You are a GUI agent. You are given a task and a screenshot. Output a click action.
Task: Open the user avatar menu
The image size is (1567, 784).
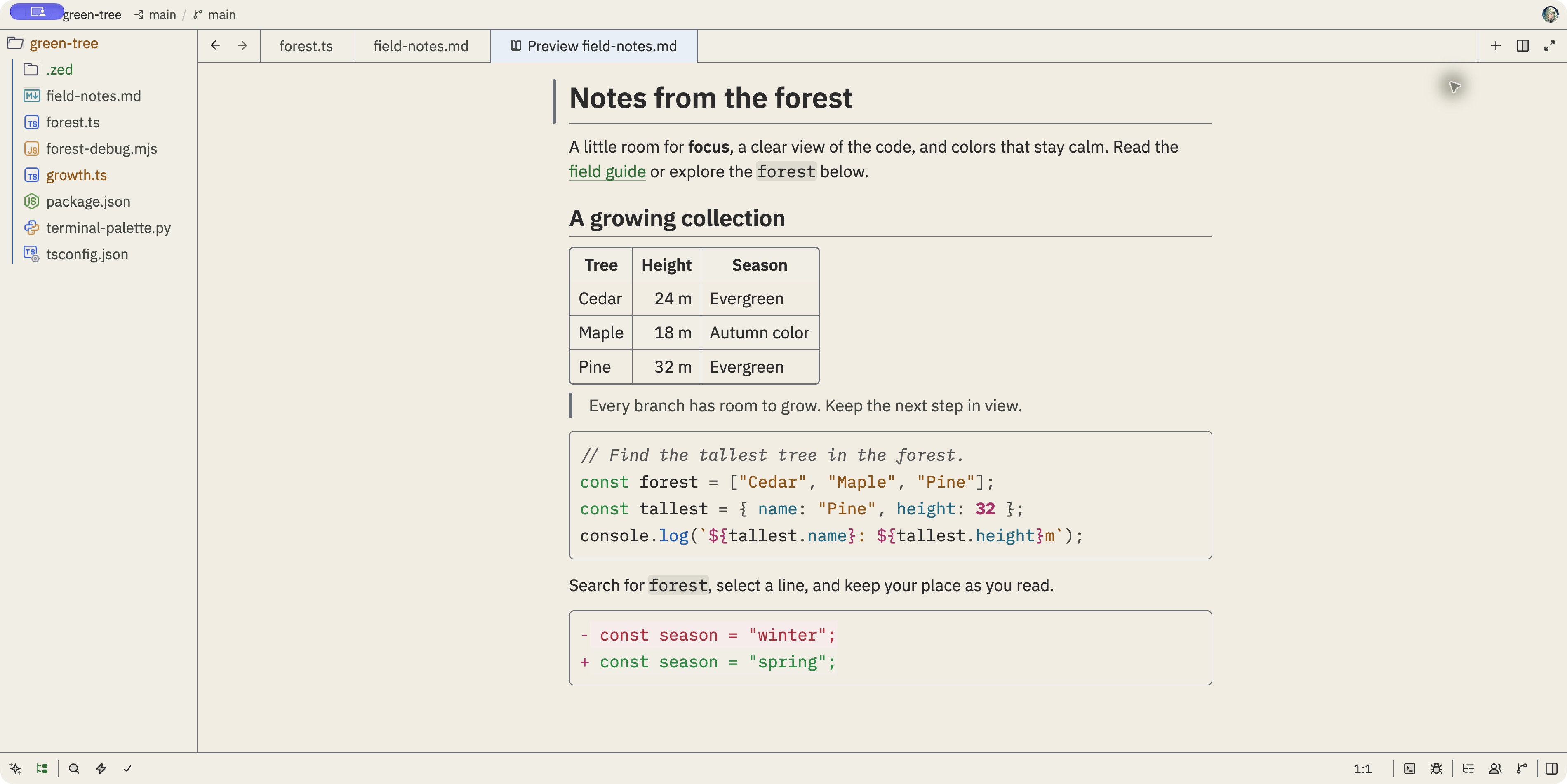coord(1550,14)
